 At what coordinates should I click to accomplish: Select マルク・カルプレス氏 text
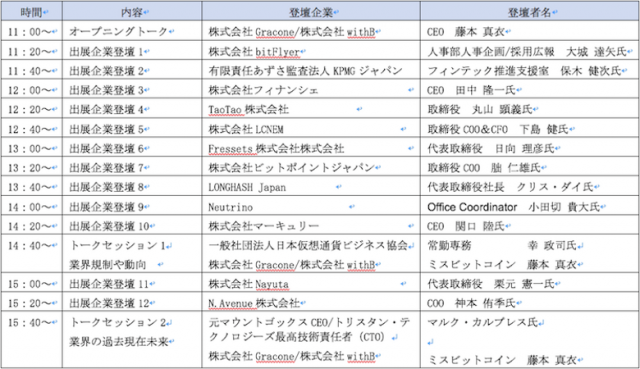coord(483,322)
